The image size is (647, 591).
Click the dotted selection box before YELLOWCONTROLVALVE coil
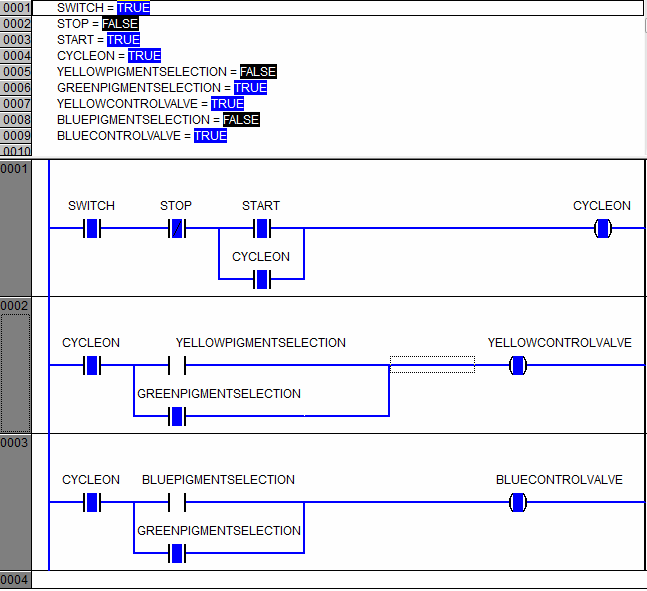(432, 364)
